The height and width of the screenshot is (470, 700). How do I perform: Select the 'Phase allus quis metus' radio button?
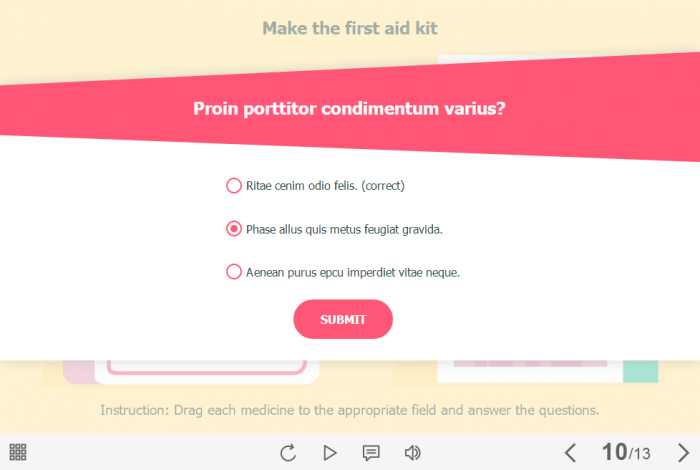point(234,229)
